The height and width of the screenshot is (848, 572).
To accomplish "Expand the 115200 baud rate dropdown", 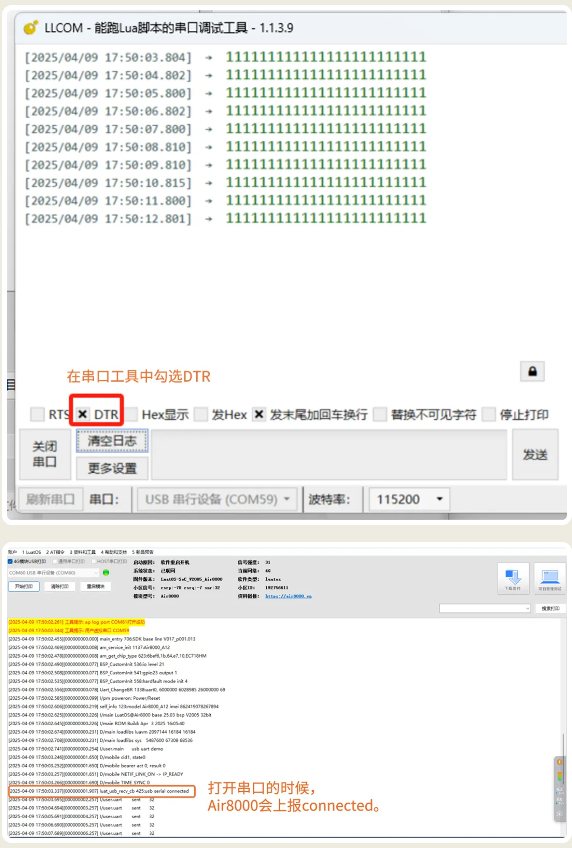I will [x=409, y=499].
